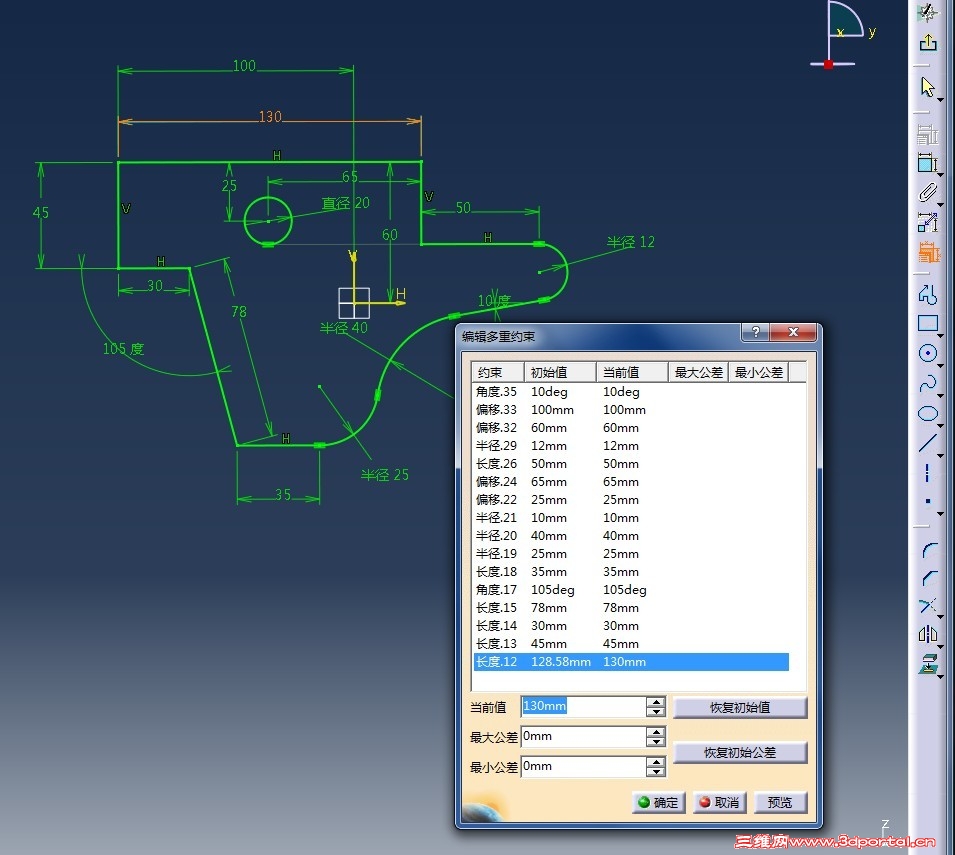The image size is (955, 855).
Task: Click the 约束 column header
Action: click(498, 372)
